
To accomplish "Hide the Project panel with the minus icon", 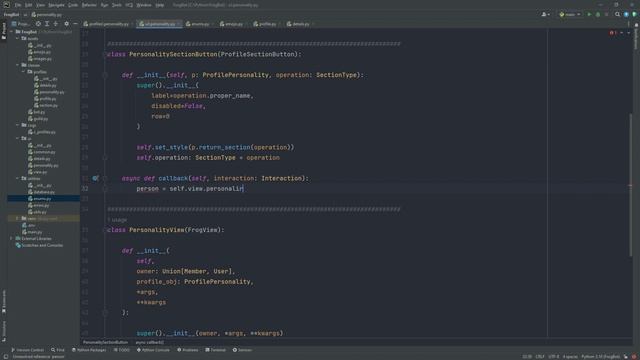I will (75, 24).
